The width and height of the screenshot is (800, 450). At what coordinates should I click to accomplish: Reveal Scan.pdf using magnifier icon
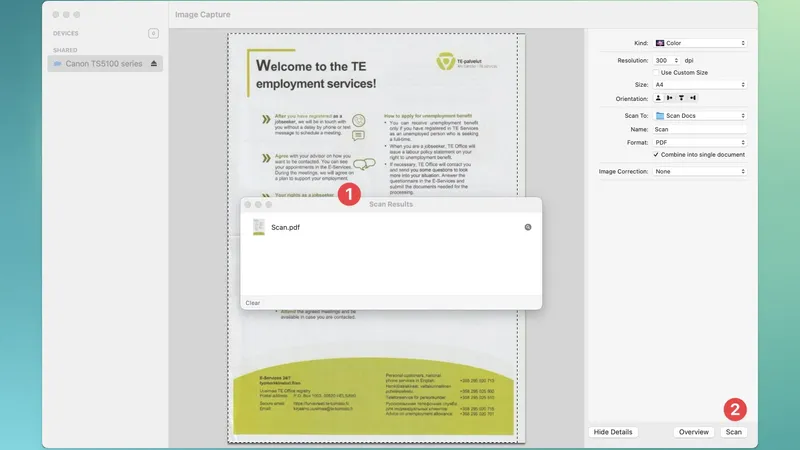point(528,227)
